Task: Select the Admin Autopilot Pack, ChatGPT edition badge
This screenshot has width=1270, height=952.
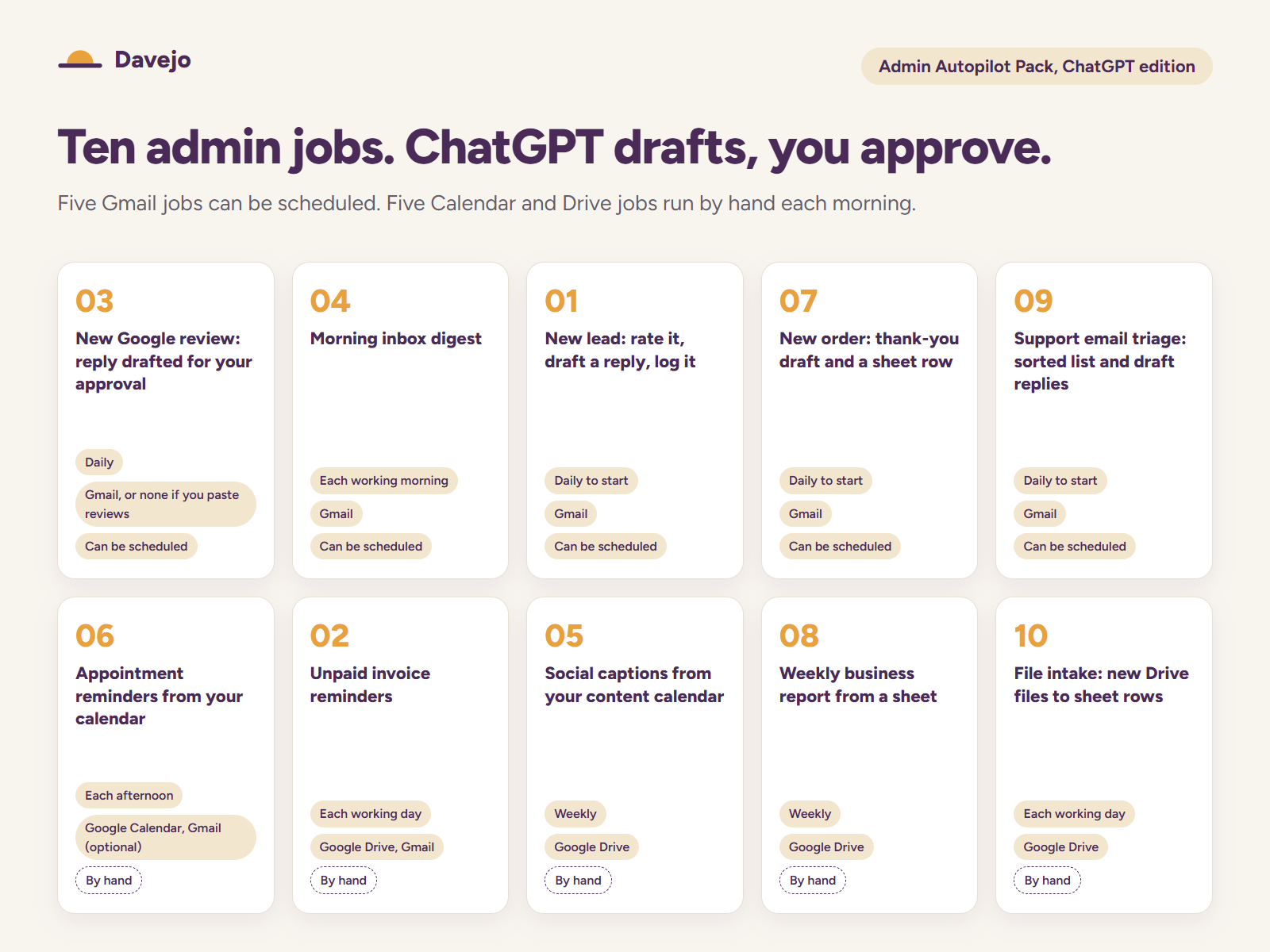Action: click(1037, 66)
